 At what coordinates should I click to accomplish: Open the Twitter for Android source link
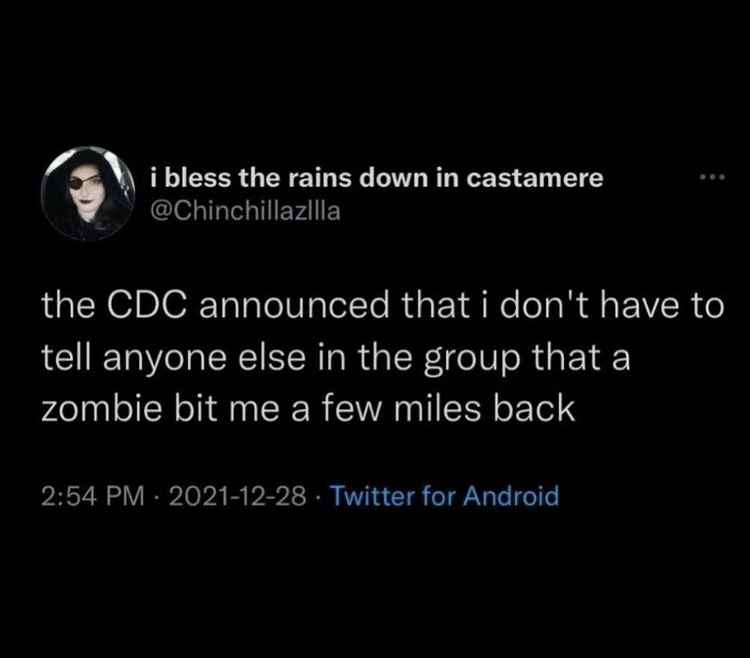(x=442, y=496)
